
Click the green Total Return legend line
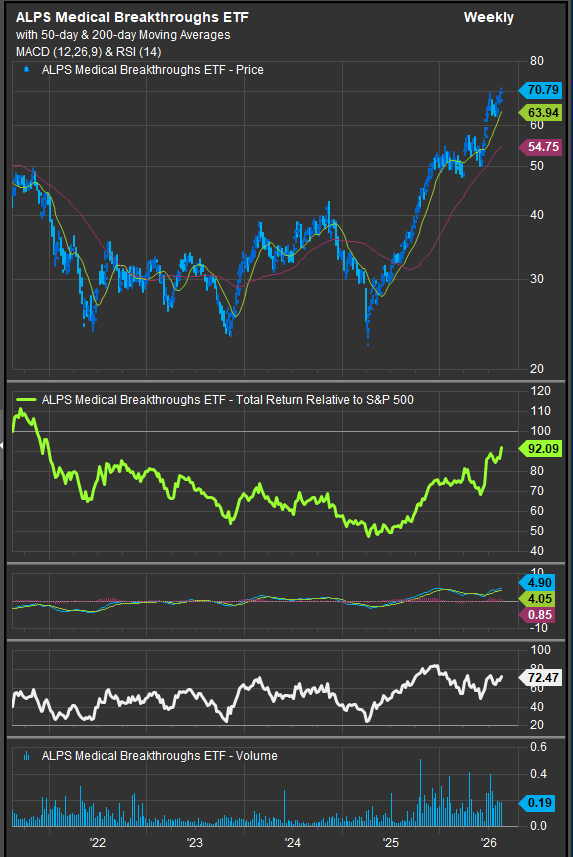pos(26,400)
